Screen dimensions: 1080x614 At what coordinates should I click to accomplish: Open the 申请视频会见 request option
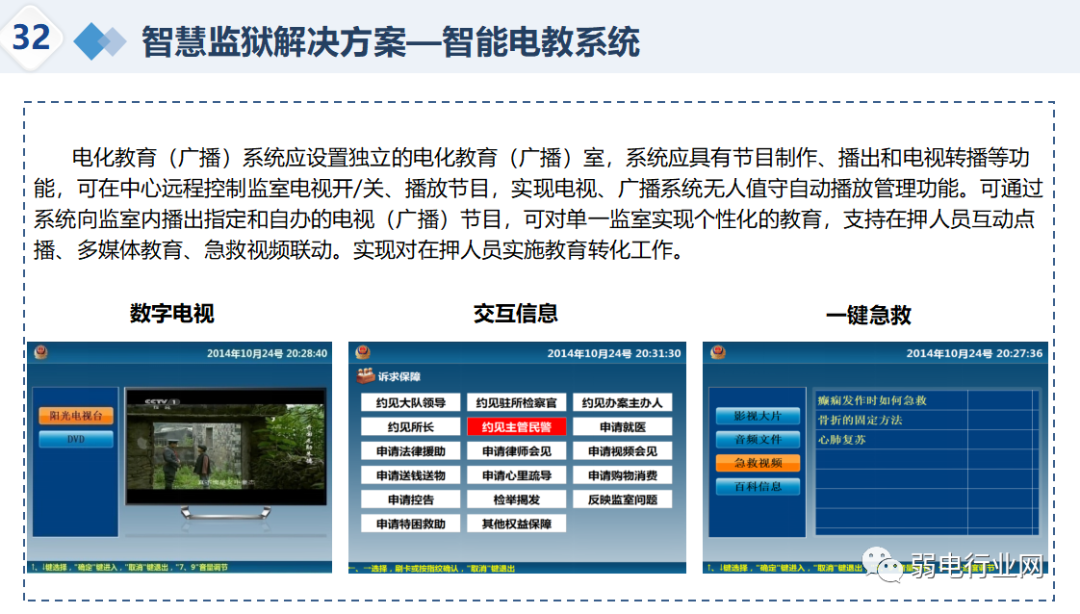621,450
